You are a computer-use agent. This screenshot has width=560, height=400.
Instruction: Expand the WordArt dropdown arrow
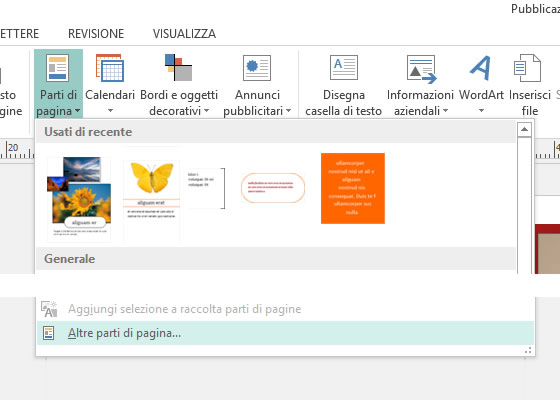tap(481, 111)
